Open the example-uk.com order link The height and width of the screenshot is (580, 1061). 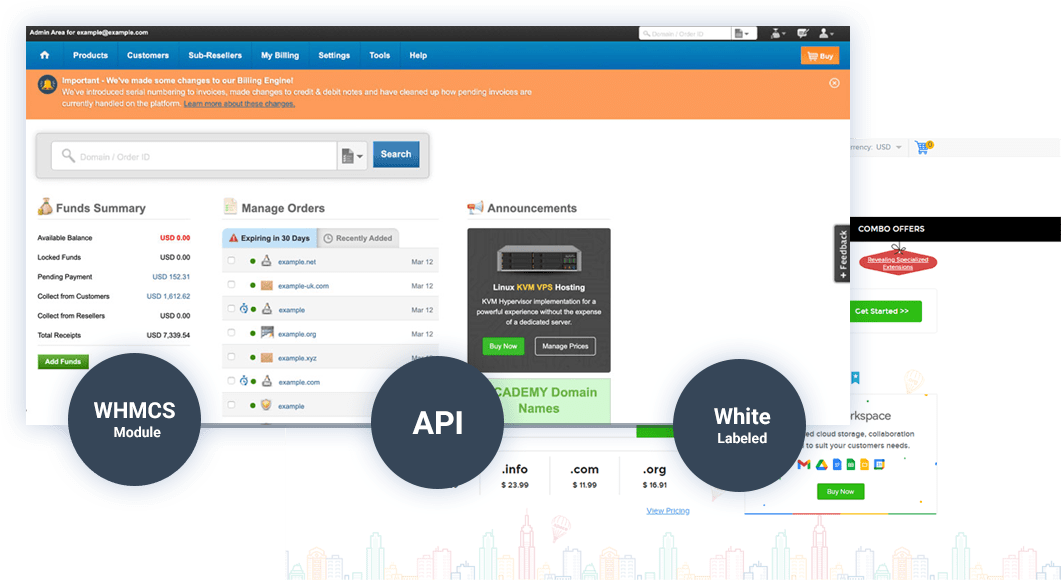click(303, 286)
